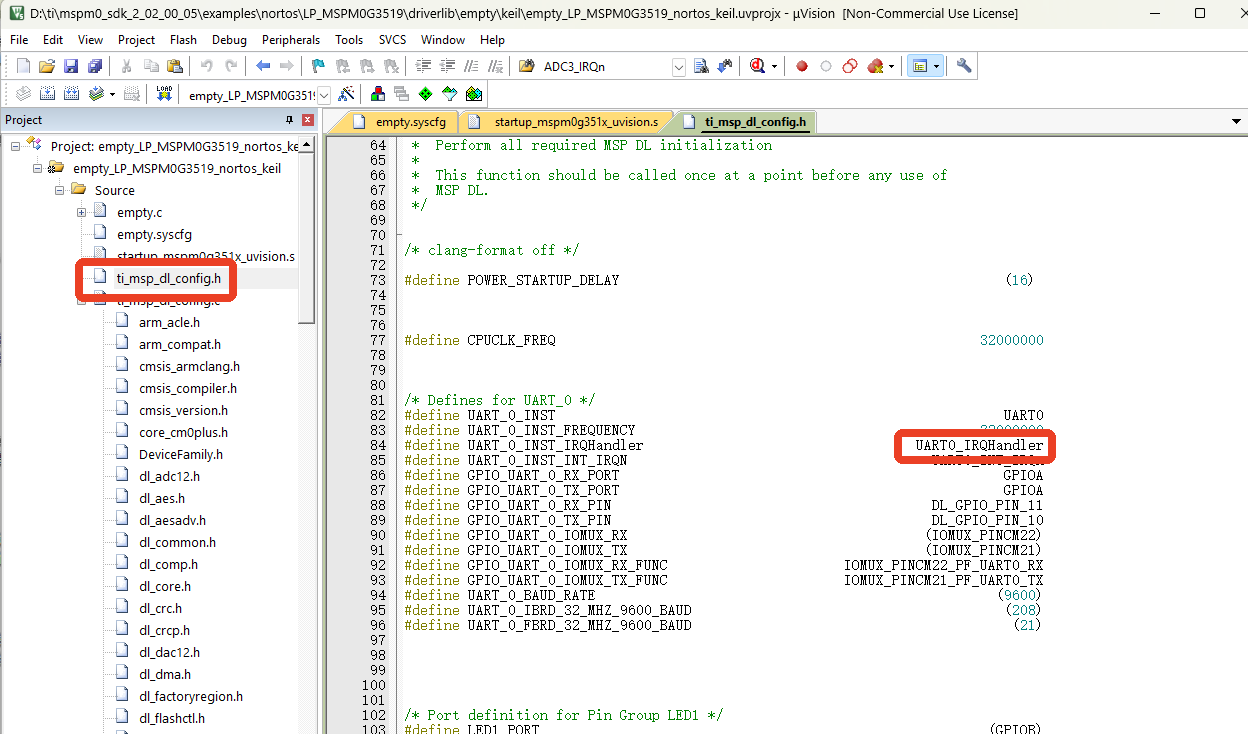Open Options for Target magic wand icon
Screen dimensions: 1248x734
click(x=347, y=94)
